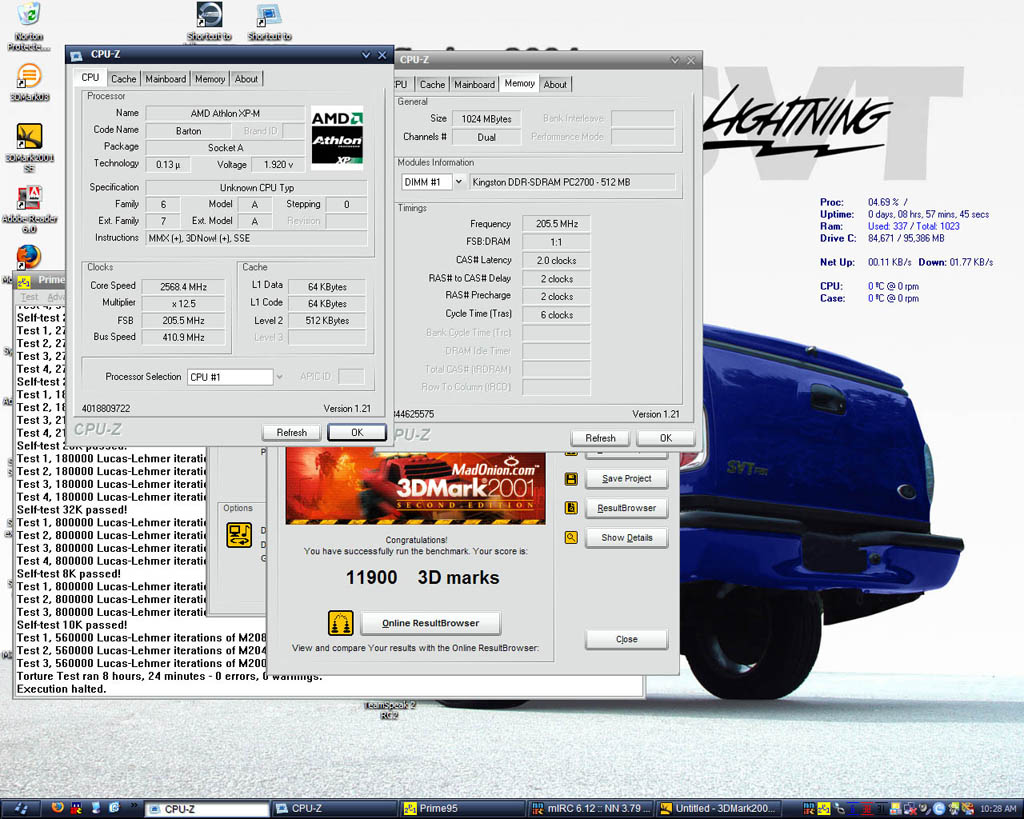Open the Firefox desktop shortcut
Viewport: 1024px width, 819px height.
coord(29,257)
